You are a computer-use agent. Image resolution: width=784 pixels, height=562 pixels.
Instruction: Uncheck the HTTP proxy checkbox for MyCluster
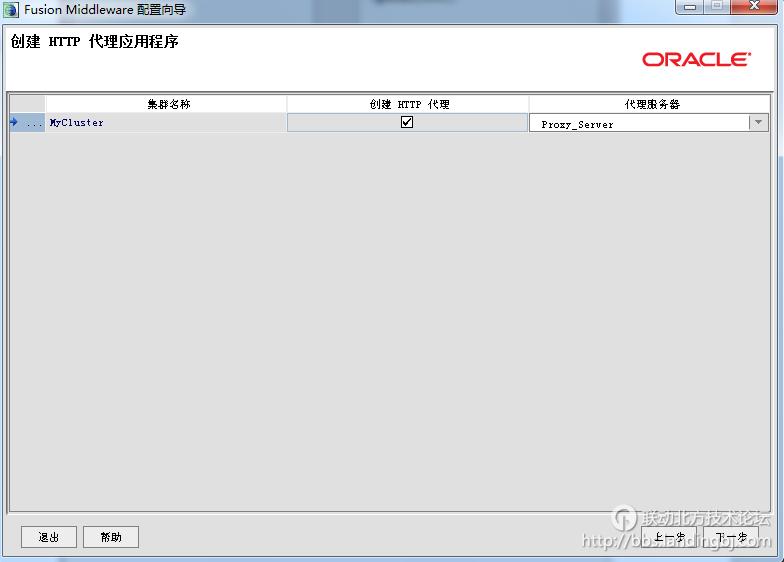click(x=406, y=122)
